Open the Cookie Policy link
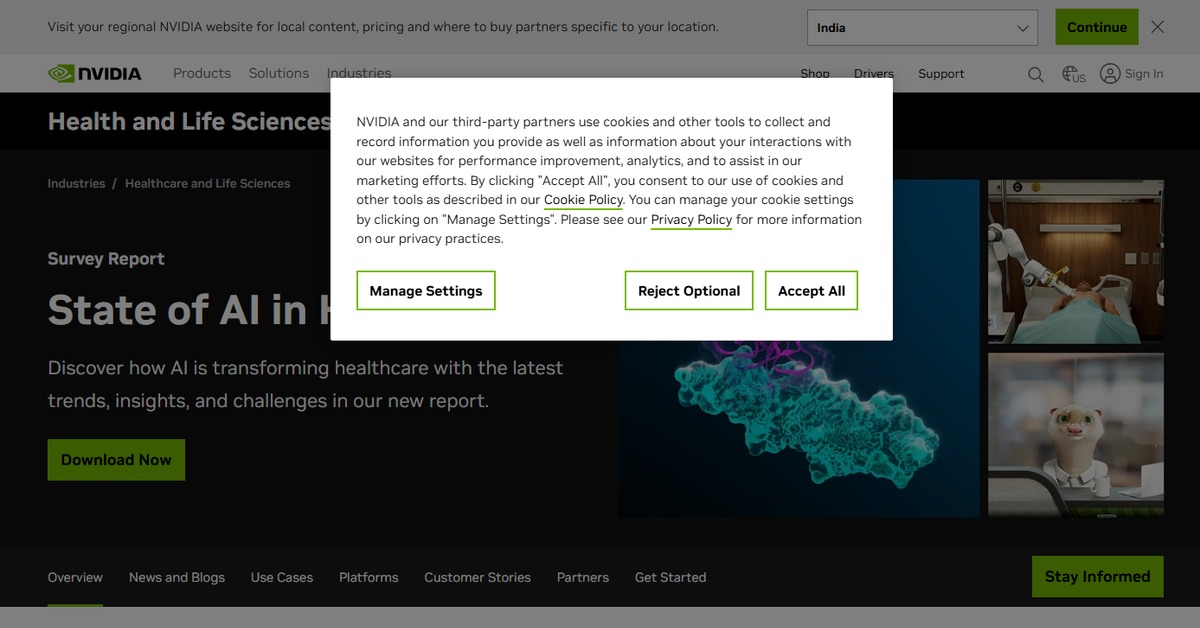Screen dimensions: 1200x628 point(583,200)
